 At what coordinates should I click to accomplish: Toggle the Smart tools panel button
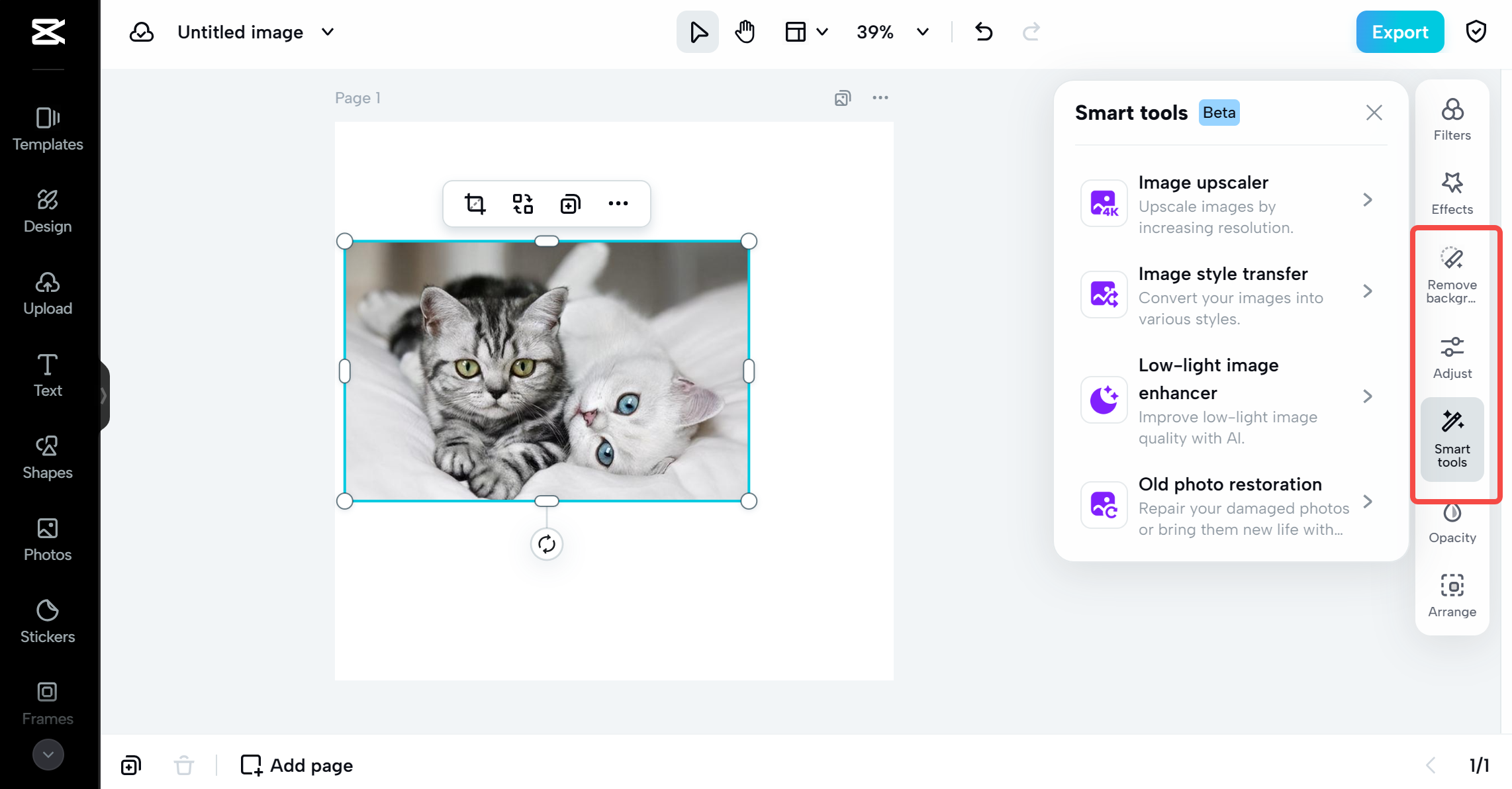(x=1452, y=438)
